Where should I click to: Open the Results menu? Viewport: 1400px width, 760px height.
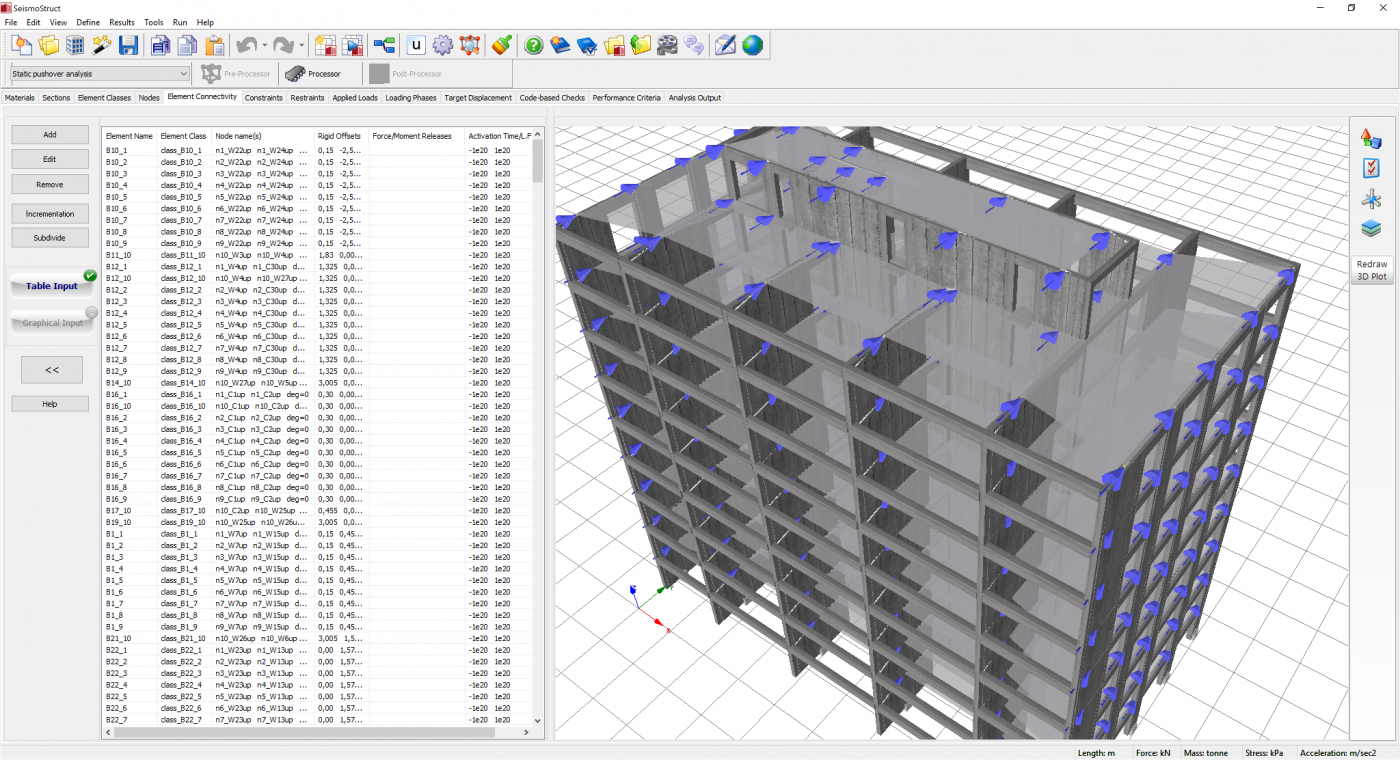point(122,22)
